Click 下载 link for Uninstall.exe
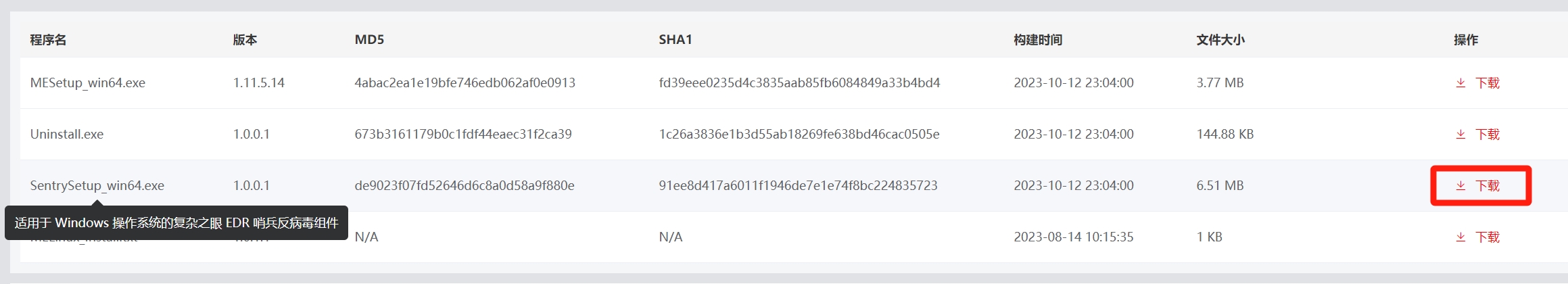This screenshot has height=284, width=1568. coord(1488,134)
